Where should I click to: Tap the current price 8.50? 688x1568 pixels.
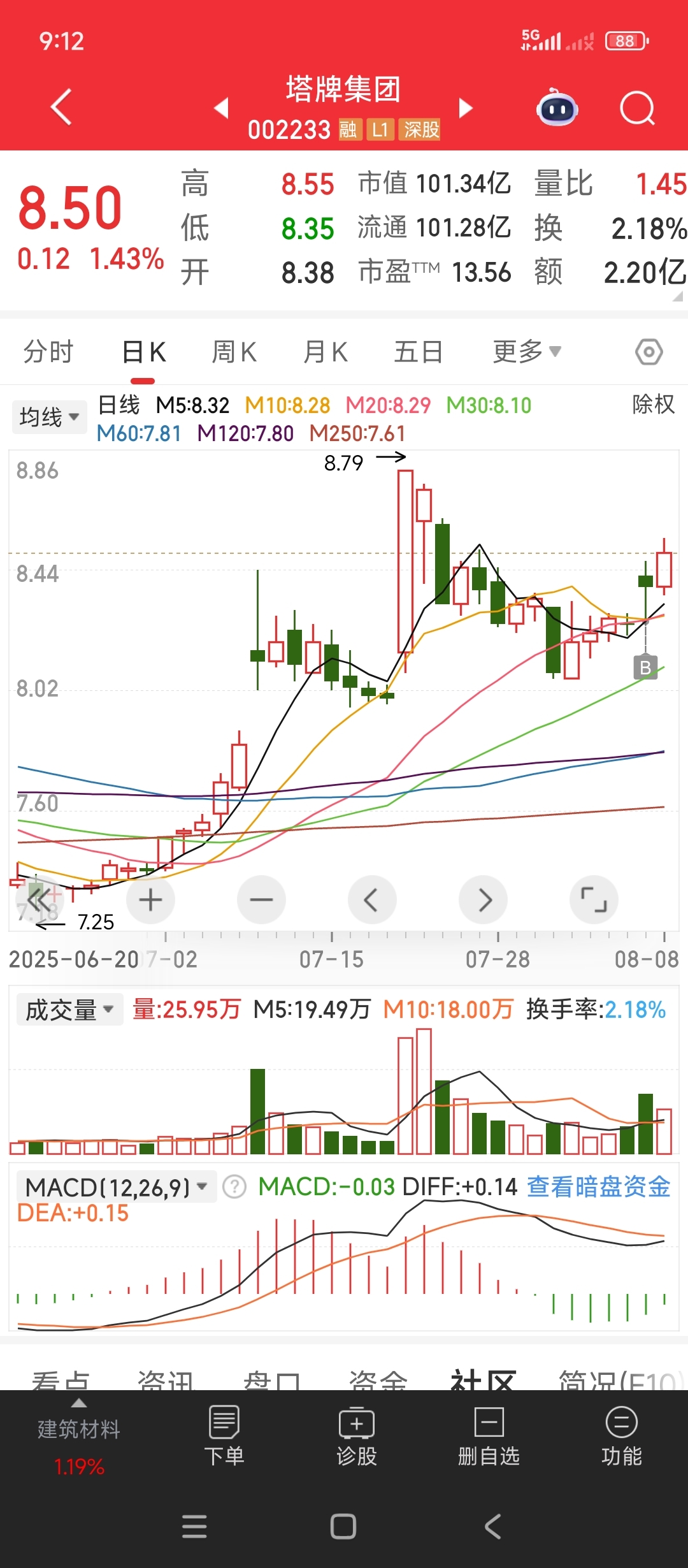click(70, 208)
